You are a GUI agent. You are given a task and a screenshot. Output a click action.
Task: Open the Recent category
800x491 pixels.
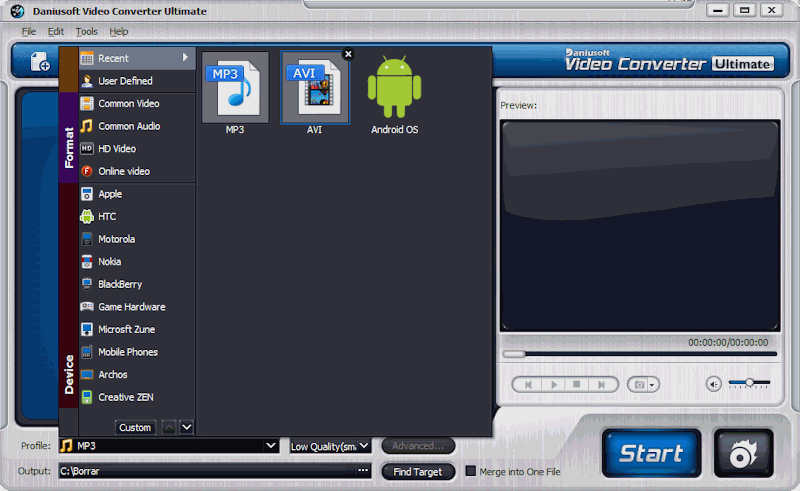point(137,58)
